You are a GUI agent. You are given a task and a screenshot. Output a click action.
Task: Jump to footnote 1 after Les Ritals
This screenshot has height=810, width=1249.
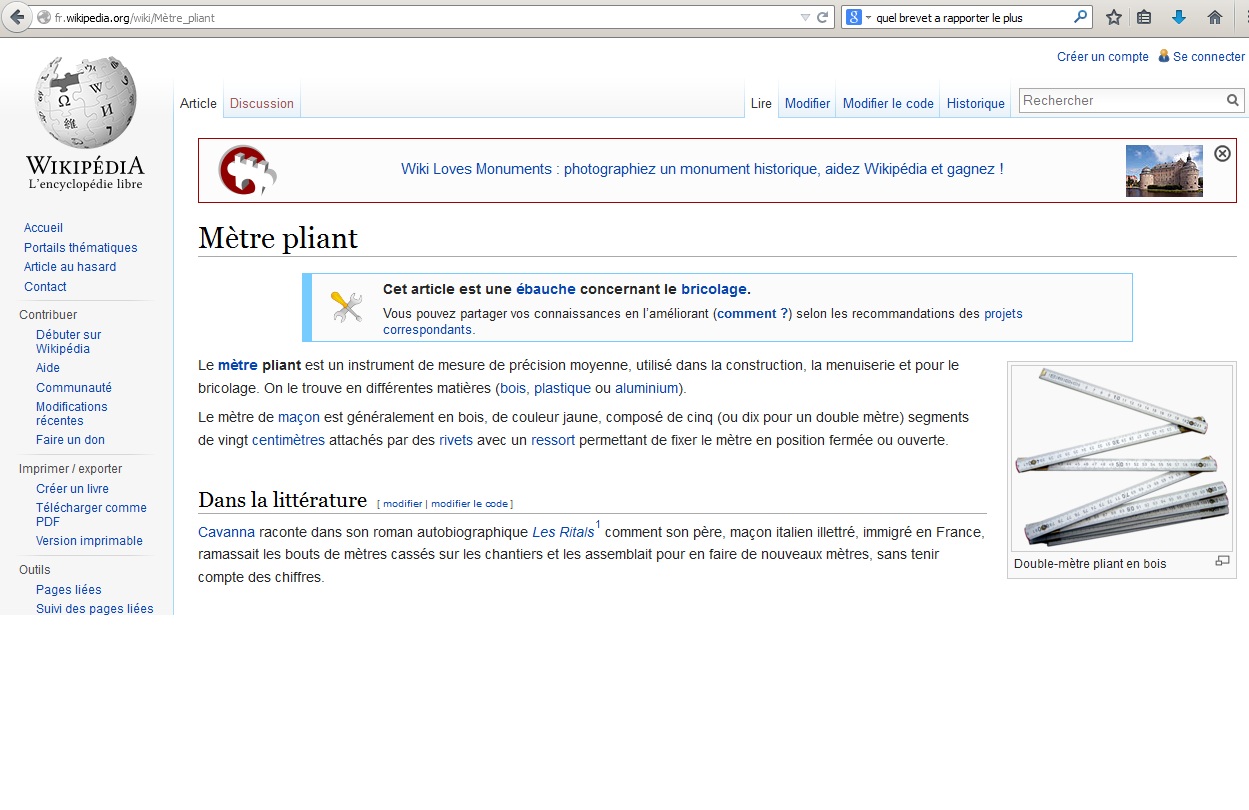[598, 525]
